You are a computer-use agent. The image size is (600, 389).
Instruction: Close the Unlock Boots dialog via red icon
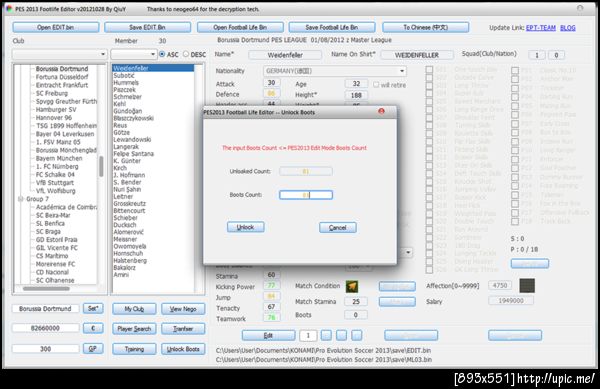[x=381, y=111]
